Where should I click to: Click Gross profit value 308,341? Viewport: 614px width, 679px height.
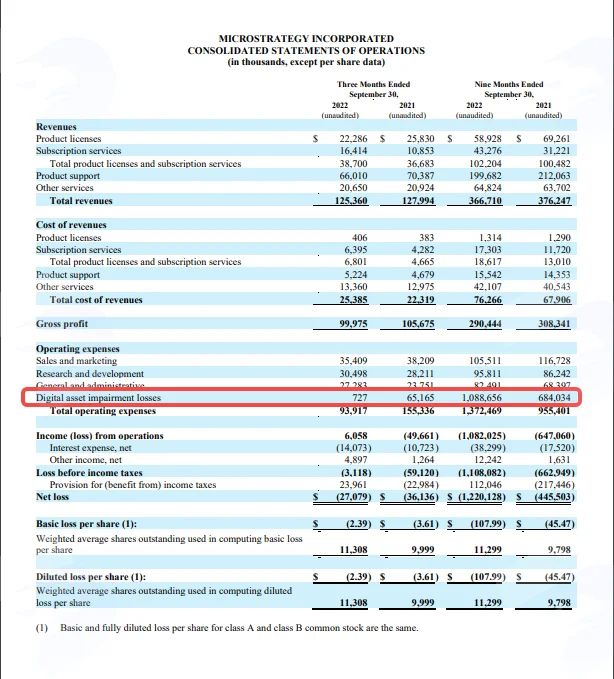[x=554, y=324]
